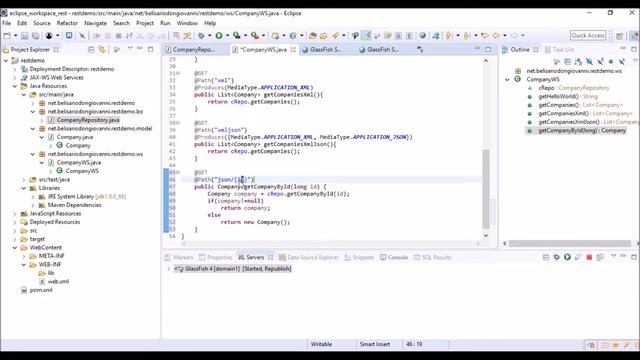Click the Sort icon in Outline panel

point(578,62)
